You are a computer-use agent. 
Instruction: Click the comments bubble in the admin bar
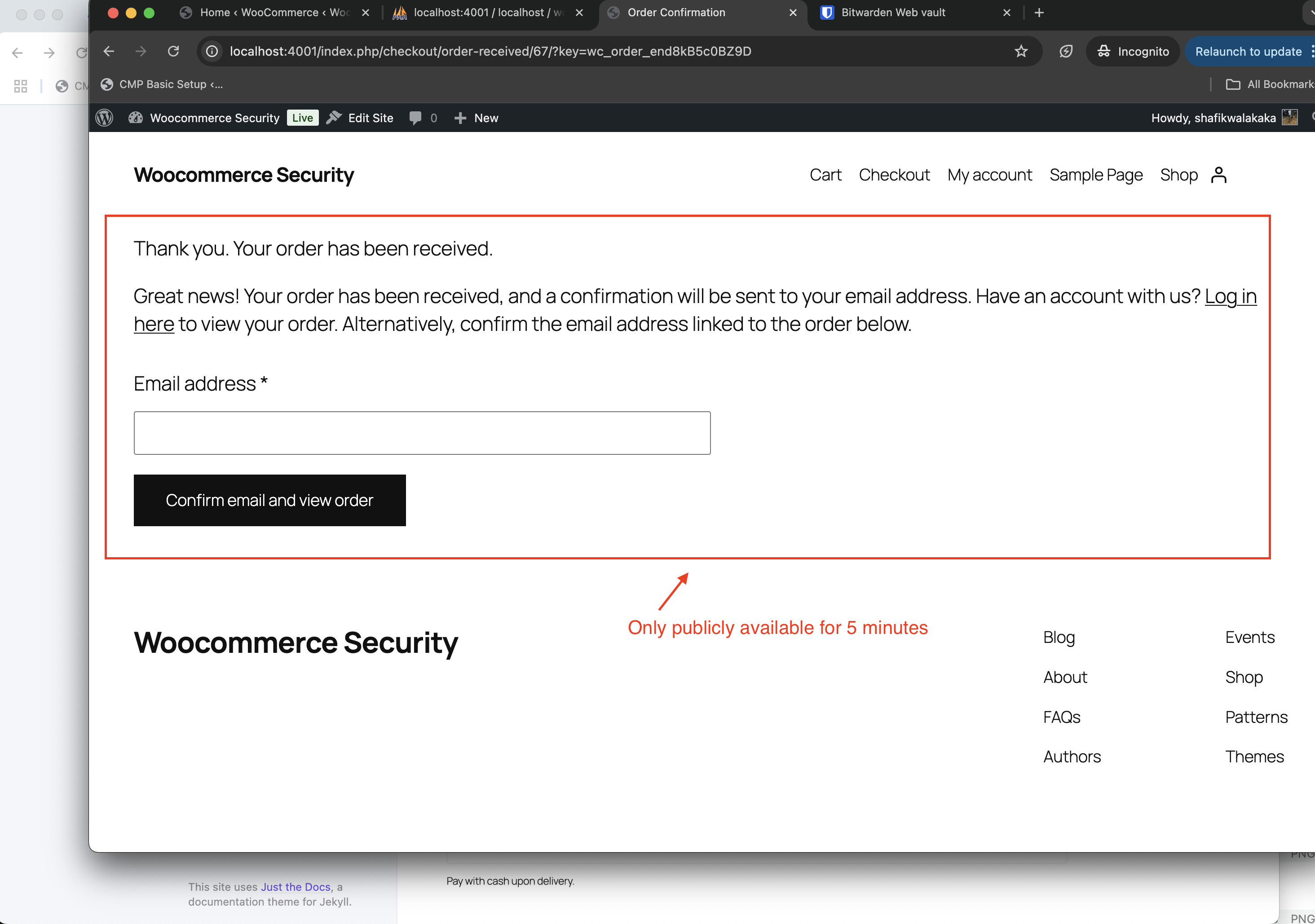click(x=416, y=118)
